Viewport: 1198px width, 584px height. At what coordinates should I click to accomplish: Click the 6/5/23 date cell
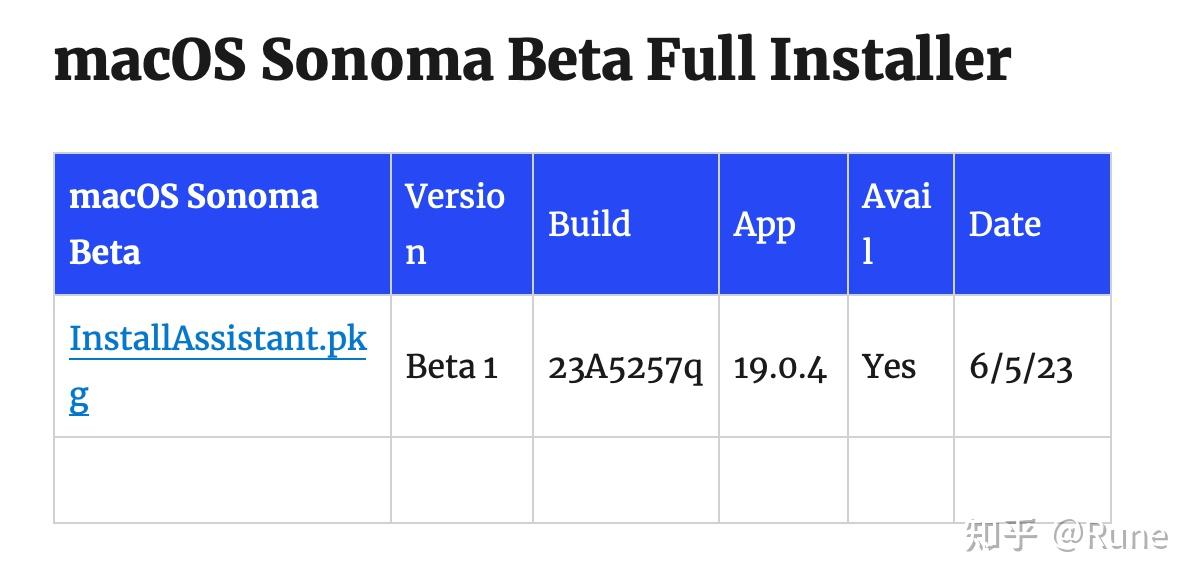[1020, 367]
